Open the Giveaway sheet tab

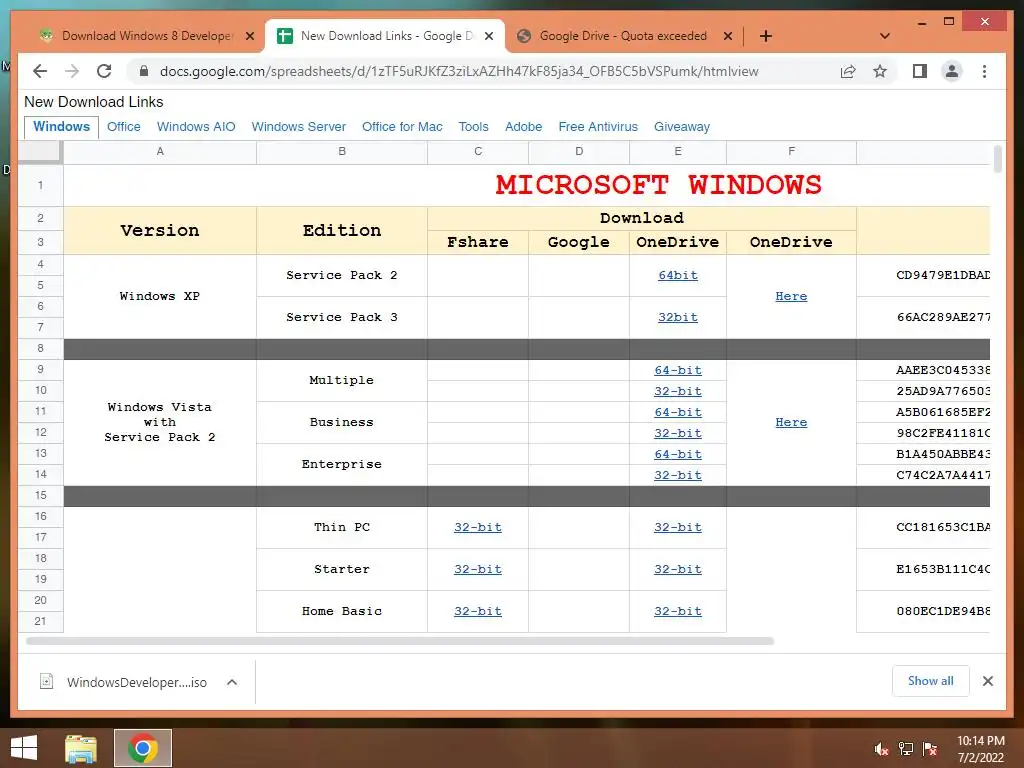click(x=682, y=127)
